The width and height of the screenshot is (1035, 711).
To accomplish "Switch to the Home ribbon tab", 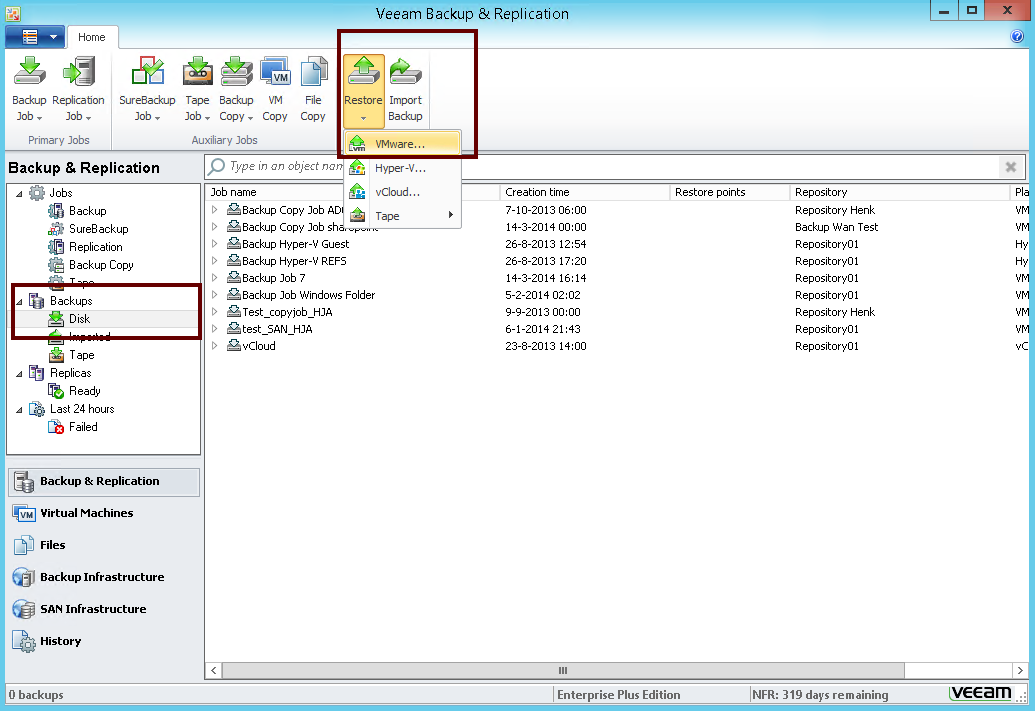I will click(x=92, y=37).
